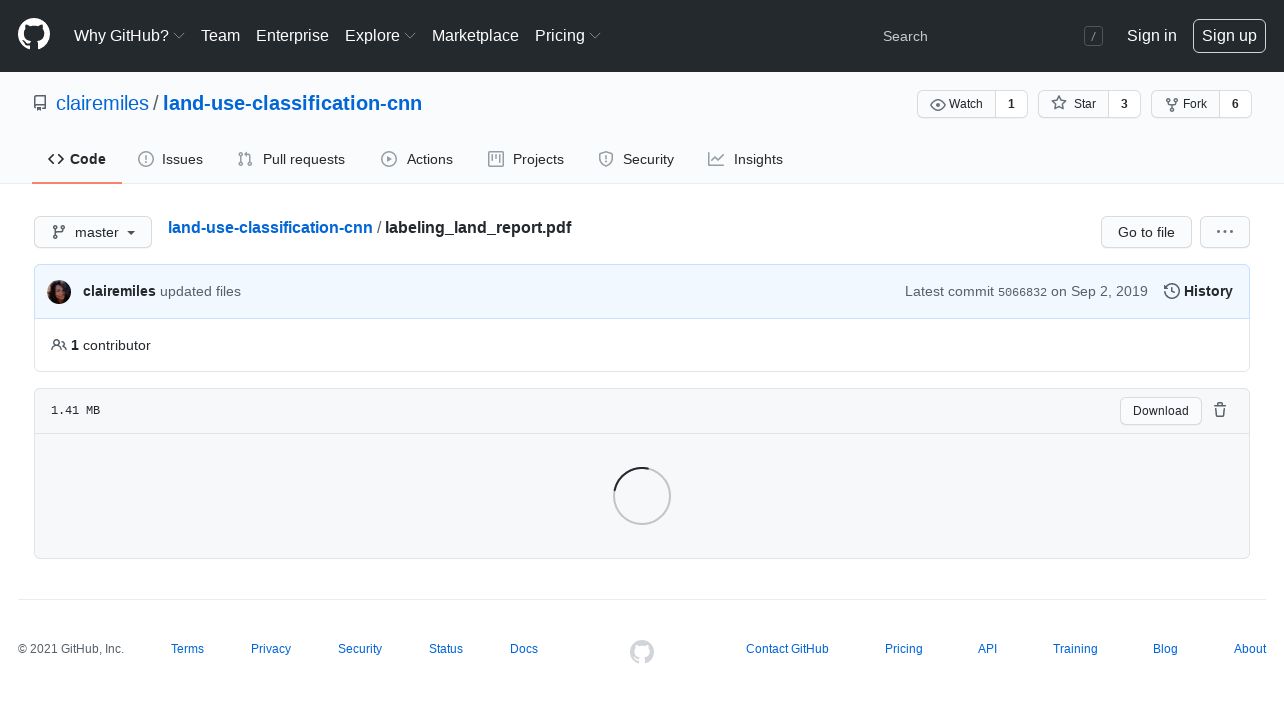The height and width of the screenshot is (714, 1284).
Task: View the watchers count 1
Action: (x=1011, y=104)
